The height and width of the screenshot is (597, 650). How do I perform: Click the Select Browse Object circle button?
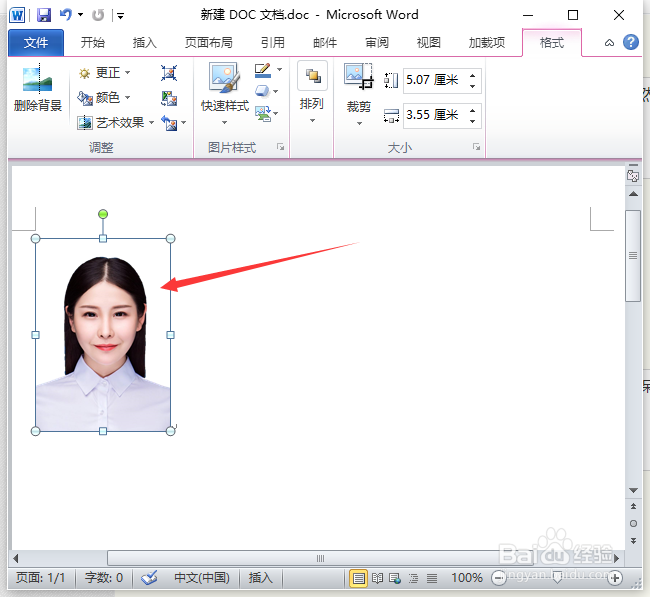(633, 524)
